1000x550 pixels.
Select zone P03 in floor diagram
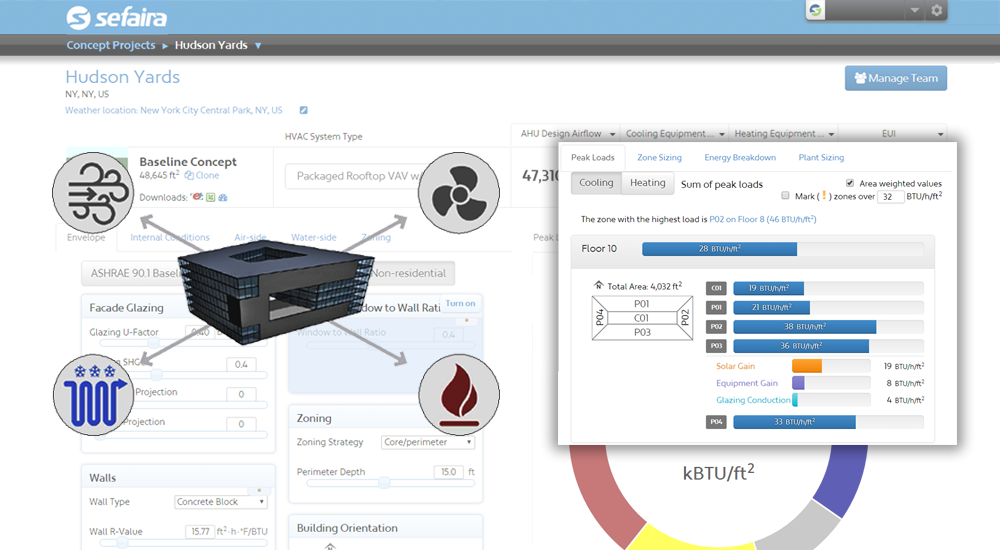click(642, 332)
